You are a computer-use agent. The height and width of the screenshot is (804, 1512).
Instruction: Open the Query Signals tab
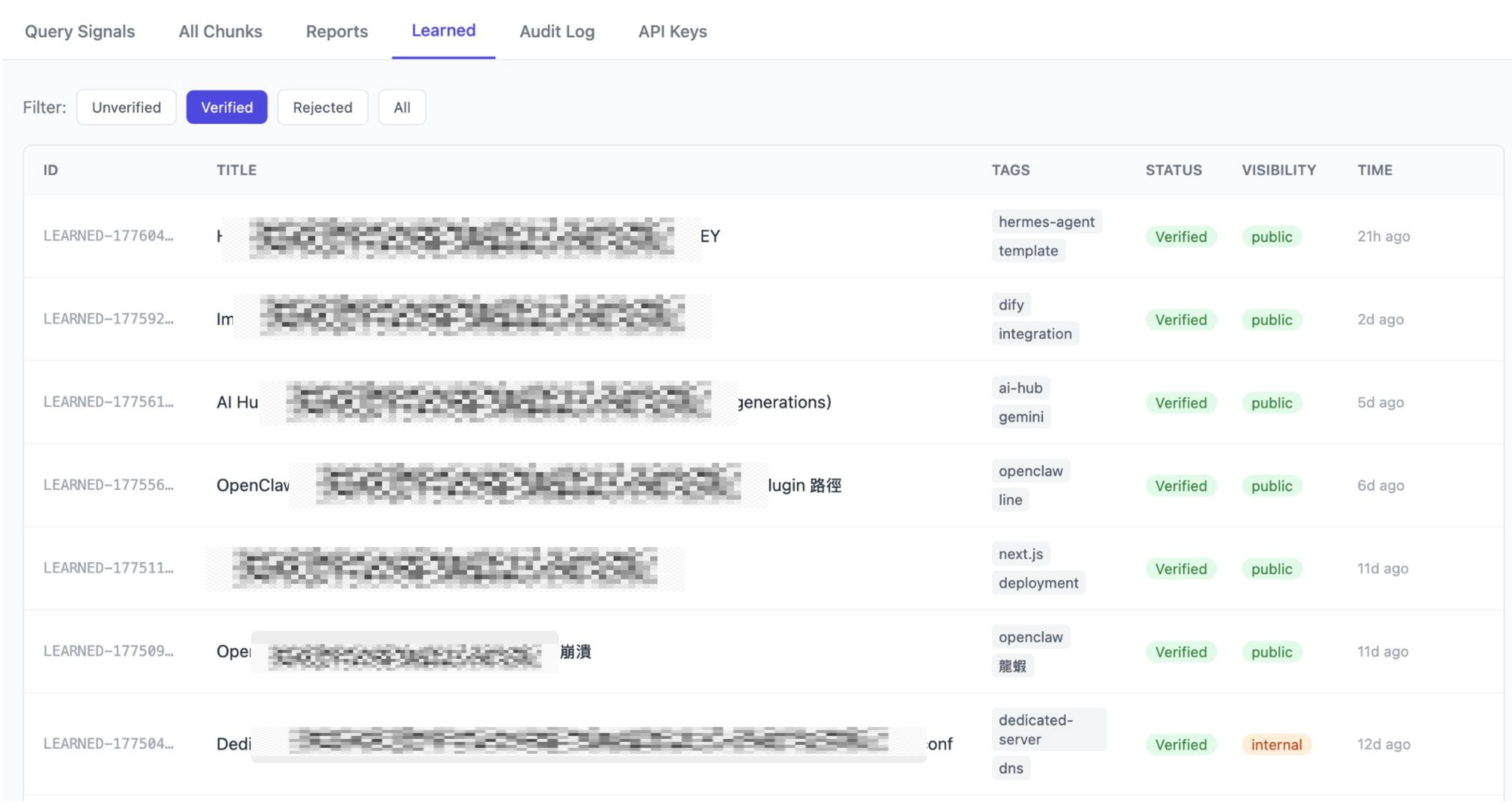[79, 31]
